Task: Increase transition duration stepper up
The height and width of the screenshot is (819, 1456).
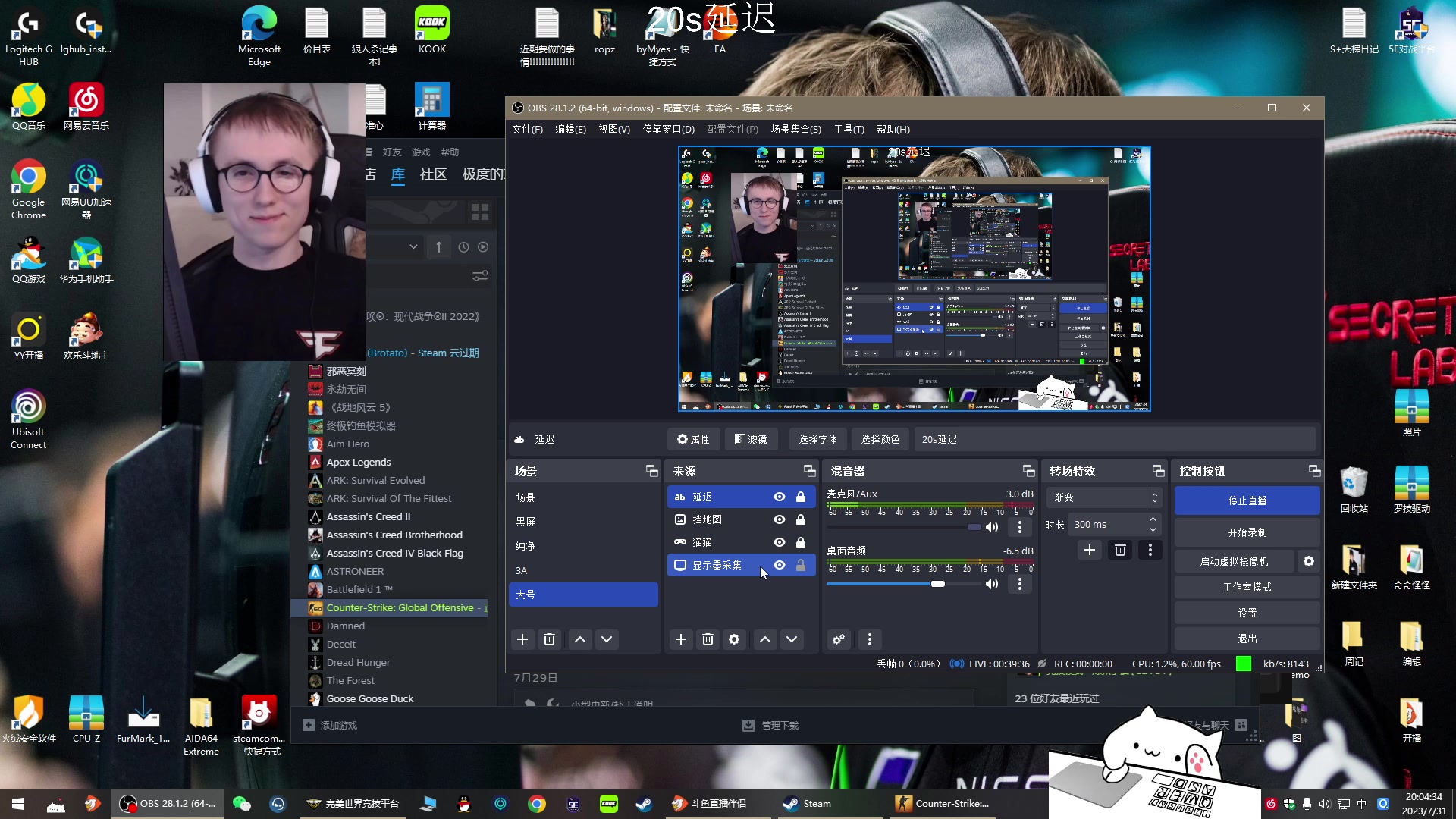Action: 1153,519
